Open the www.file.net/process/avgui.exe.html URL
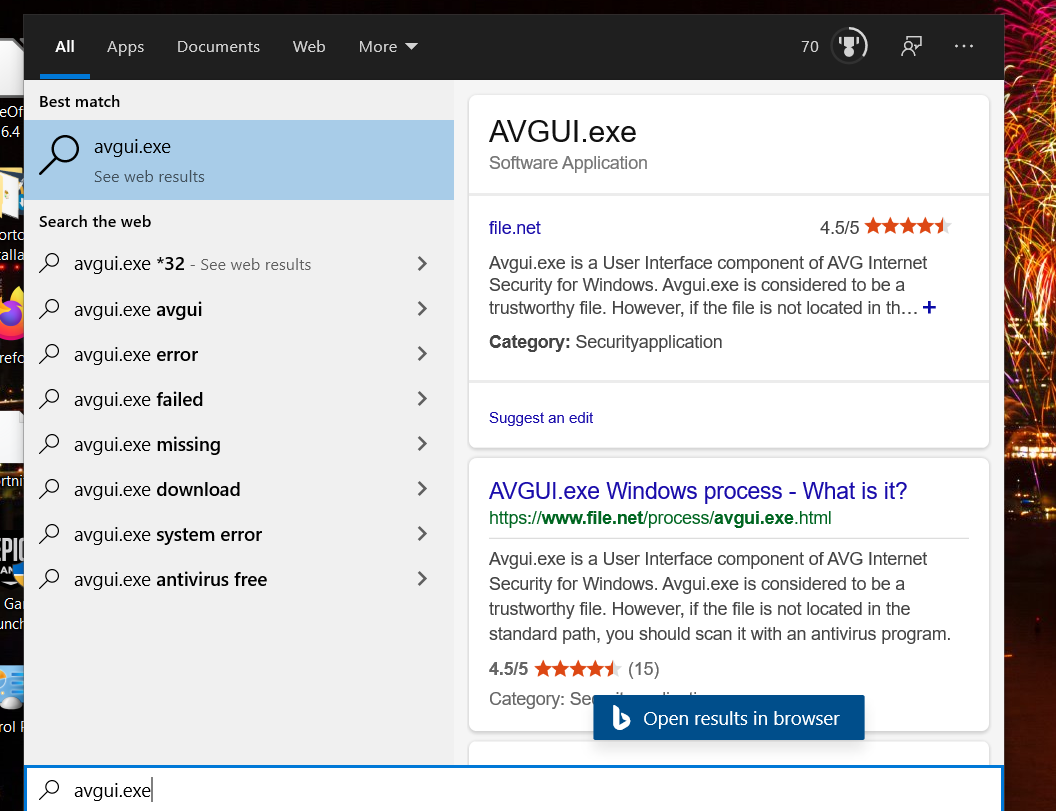 click(x=660, y=518)
